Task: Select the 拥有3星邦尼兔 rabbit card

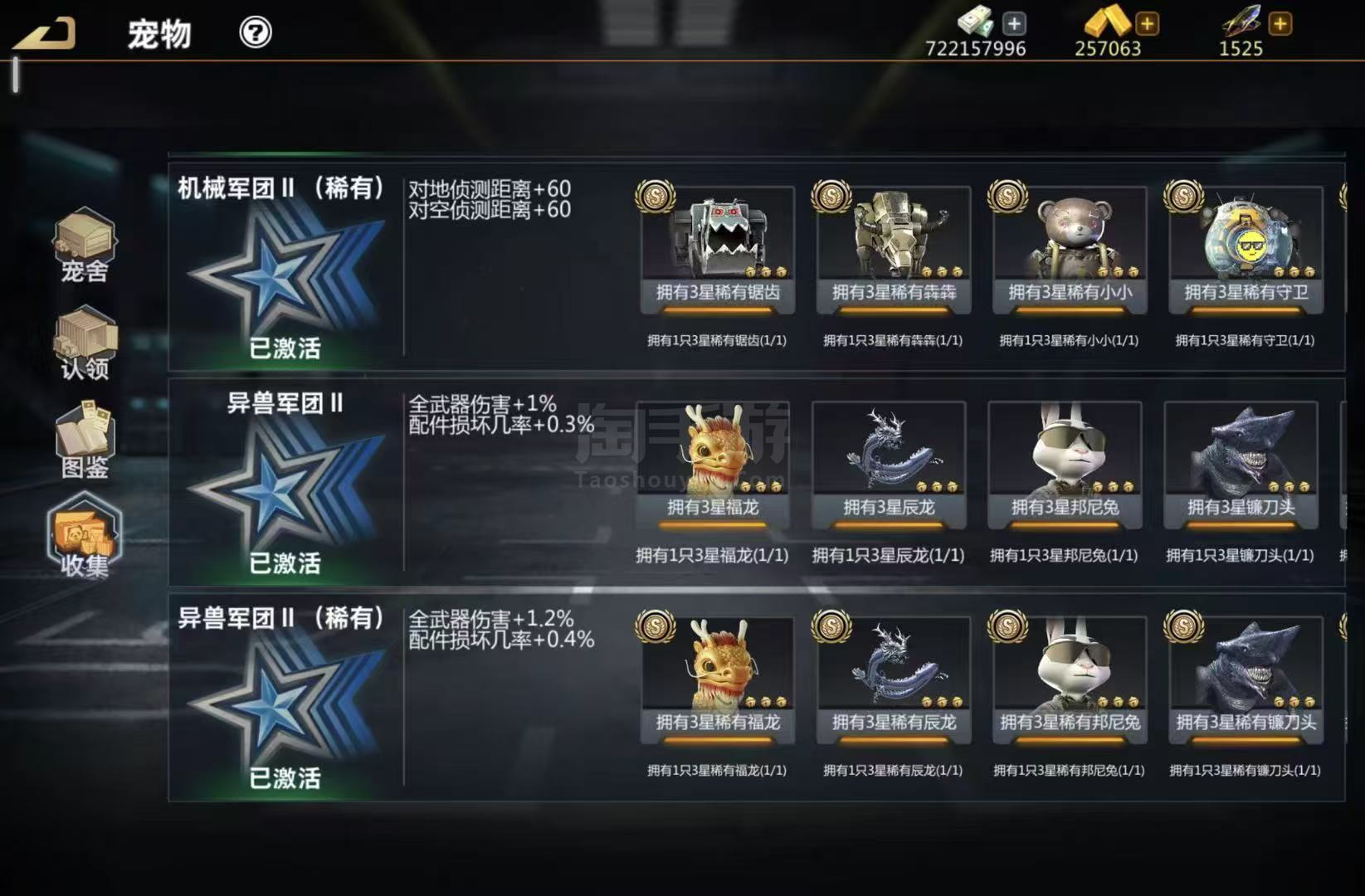Action: [1065, 465]
